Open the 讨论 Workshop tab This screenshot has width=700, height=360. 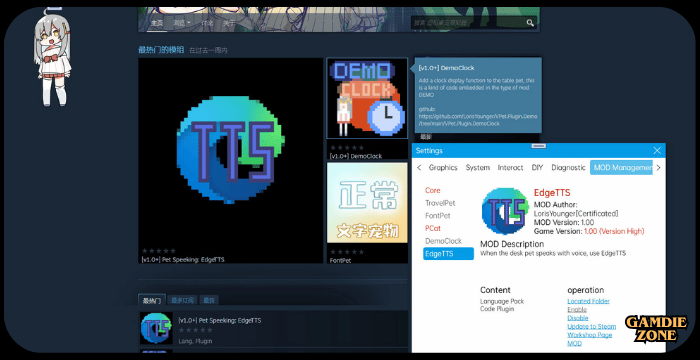pyautogui.click(x=207, y=23)
